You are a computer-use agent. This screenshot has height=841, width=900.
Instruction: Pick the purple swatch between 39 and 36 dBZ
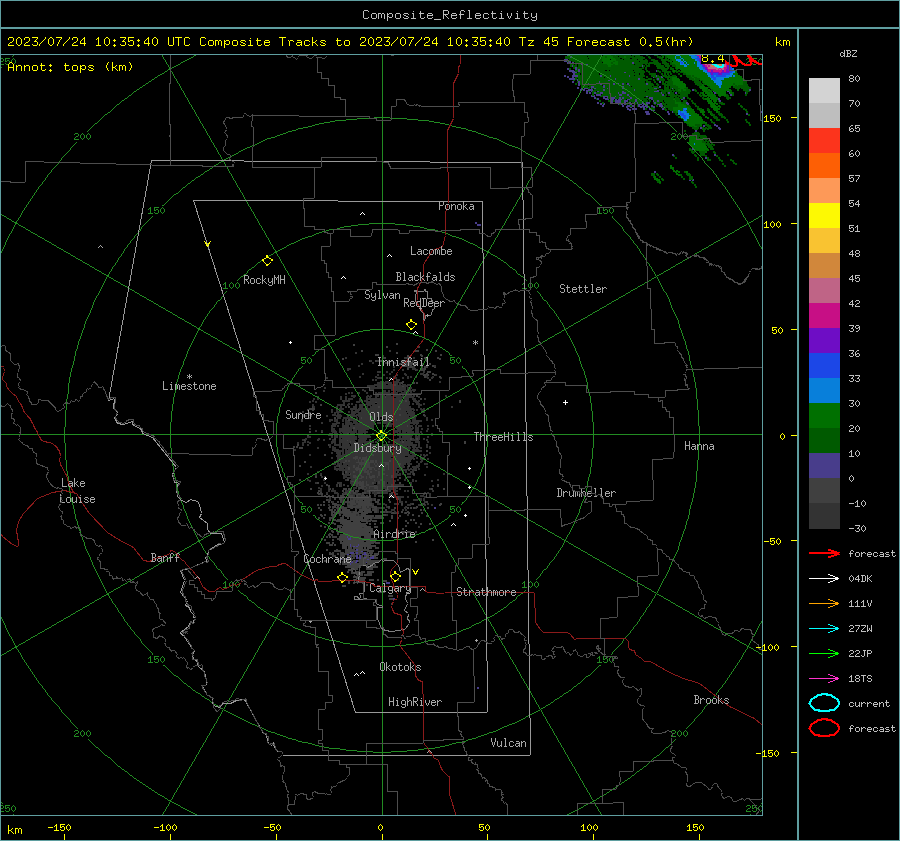point(824,340)
